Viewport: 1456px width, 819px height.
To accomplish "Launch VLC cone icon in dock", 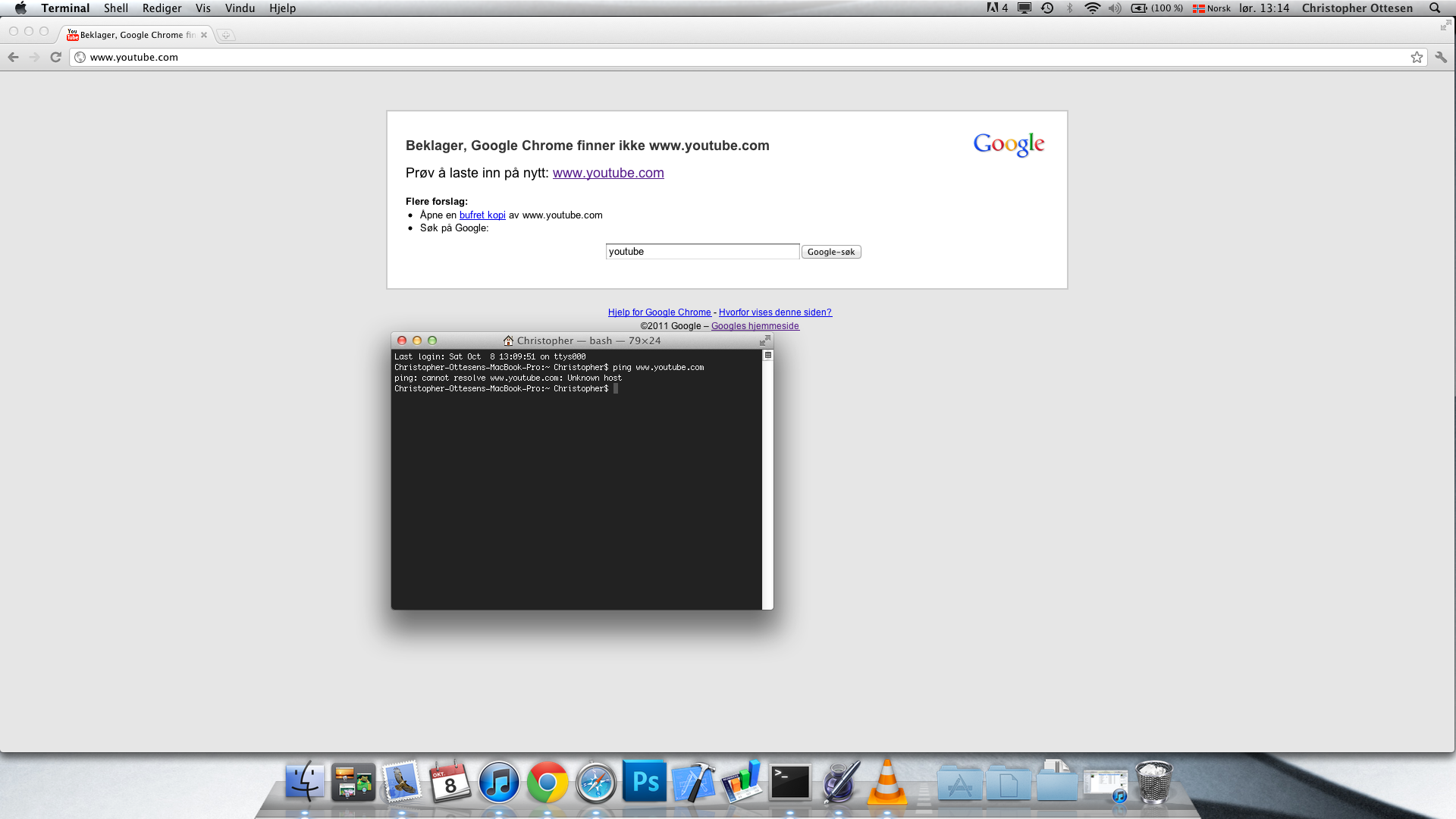I will (886, 782).
